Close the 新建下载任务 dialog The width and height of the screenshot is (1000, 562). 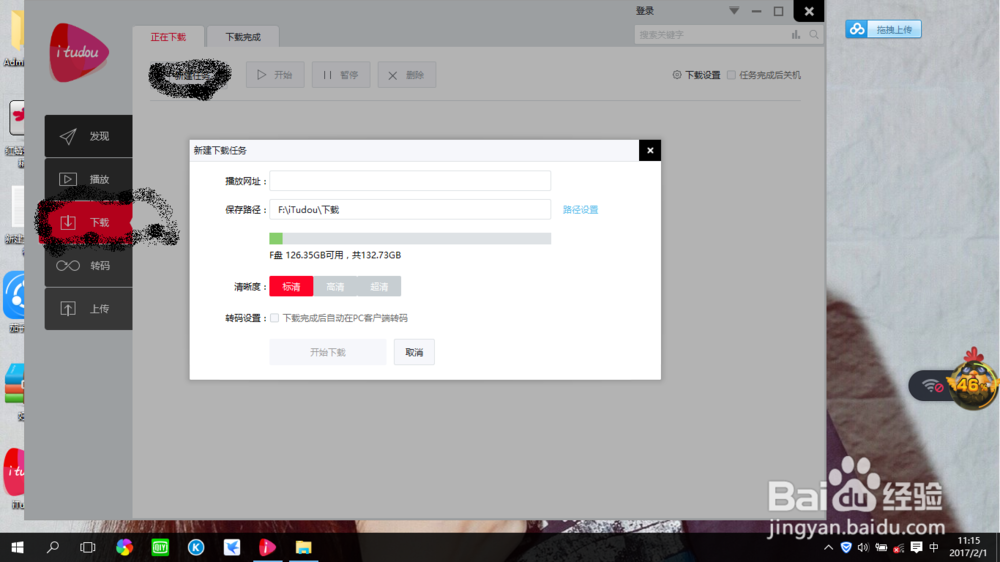[x=650, y=151]
